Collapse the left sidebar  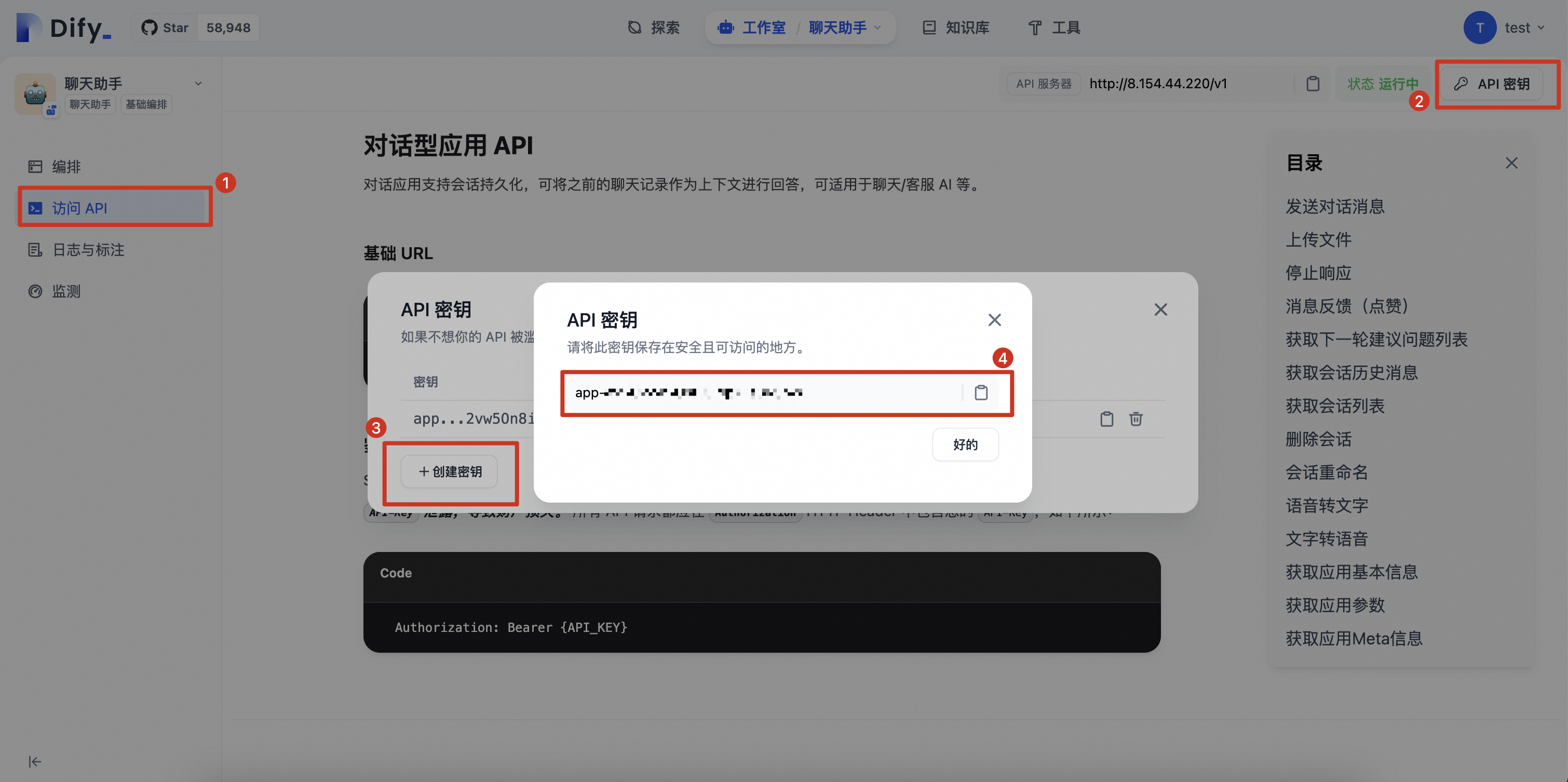pos(35,761)
